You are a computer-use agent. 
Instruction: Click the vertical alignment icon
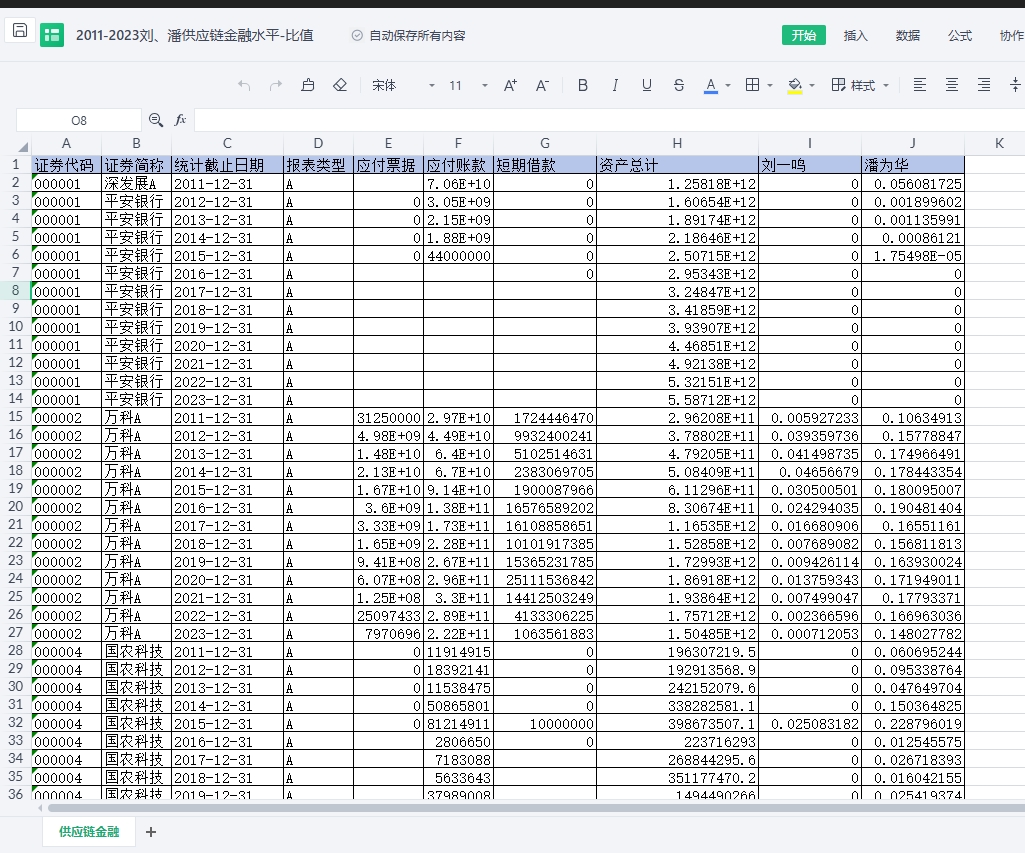coord(1015,85)
